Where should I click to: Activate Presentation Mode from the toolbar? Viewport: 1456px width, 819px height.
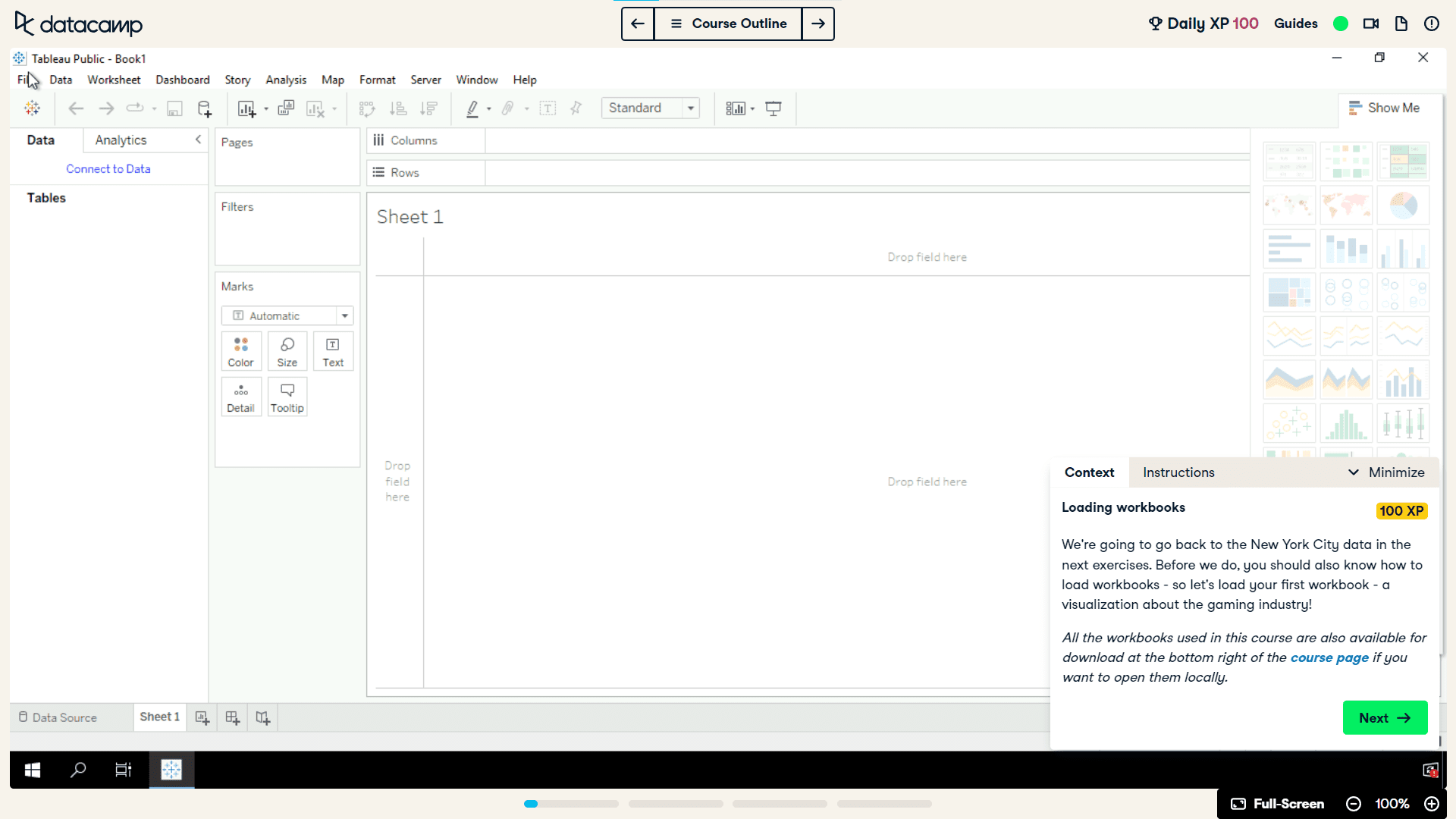click(x=773, y=108)
